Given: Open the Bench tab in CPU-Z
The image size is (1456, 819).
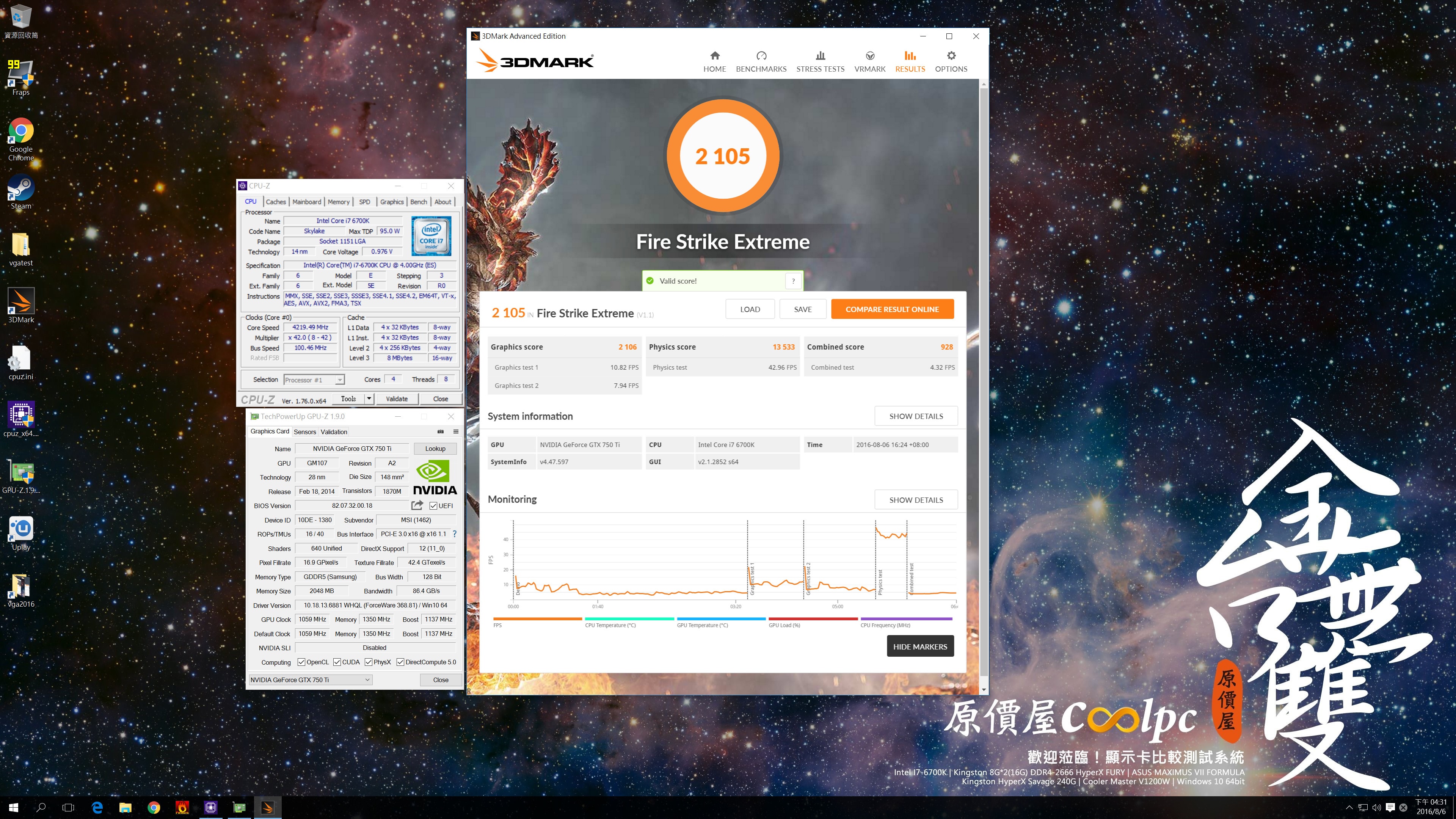Looking at the screenshot, I should coord(419,202).
